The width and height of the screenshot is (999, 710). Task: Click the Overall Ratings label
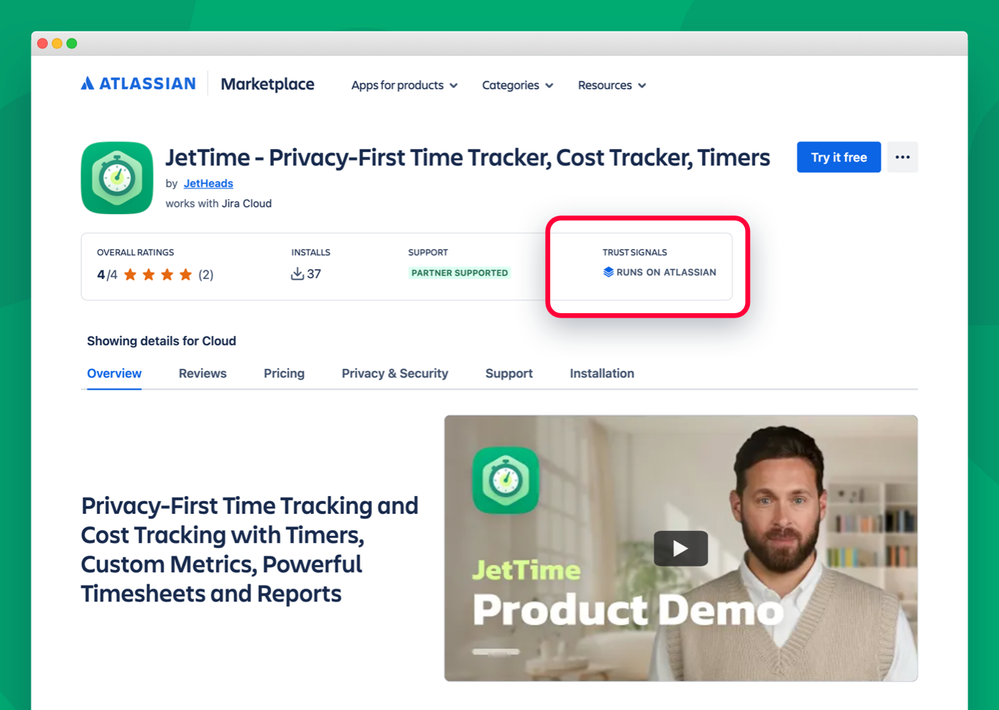(x=135, y=252)
